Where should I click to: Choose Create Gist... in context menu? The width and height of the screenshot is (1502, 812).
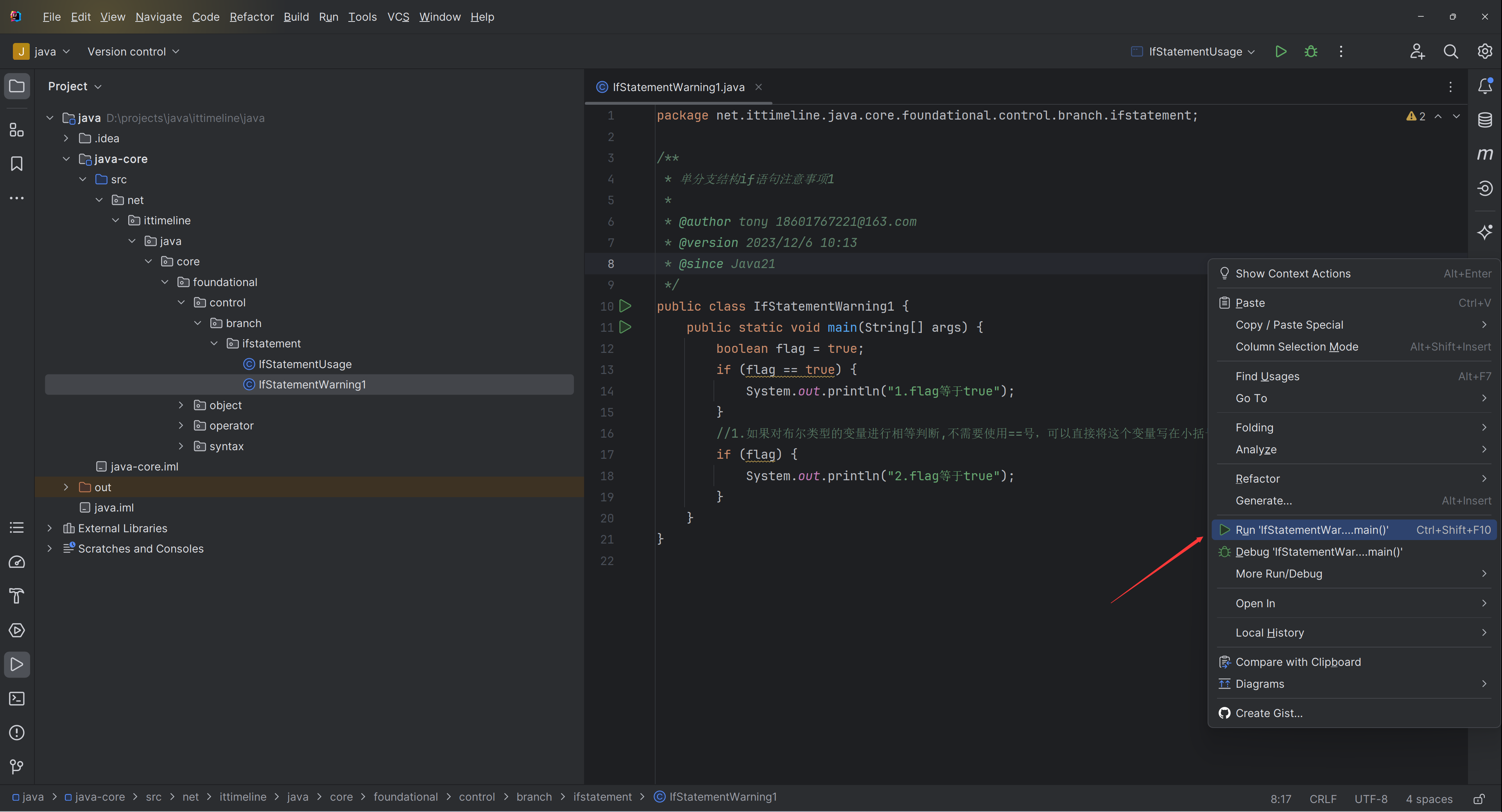point(1354,713)
